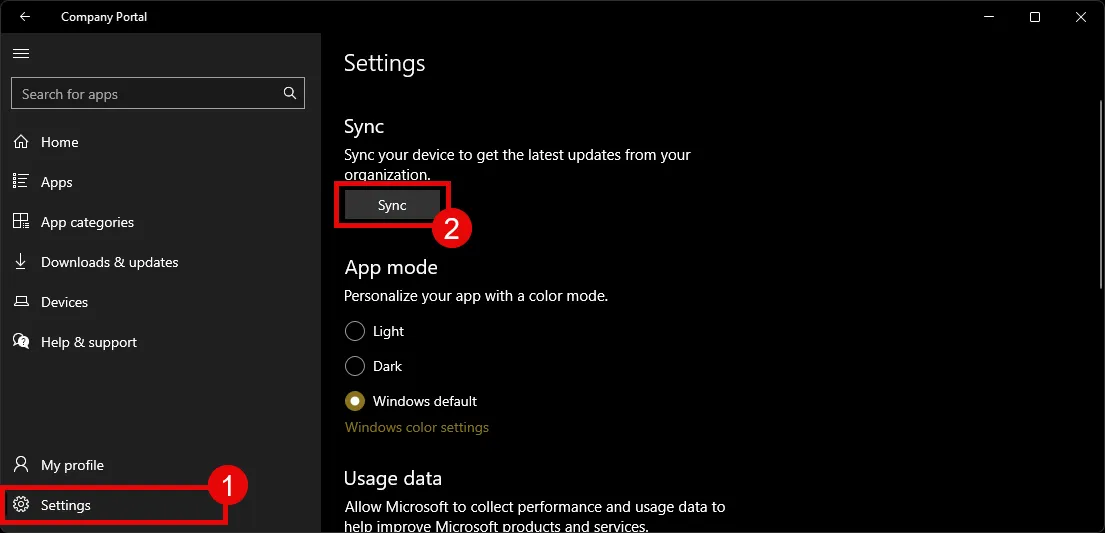
Task: Click the back arrow in title bar
Action: pyautogui.click(x=25, y=17)
